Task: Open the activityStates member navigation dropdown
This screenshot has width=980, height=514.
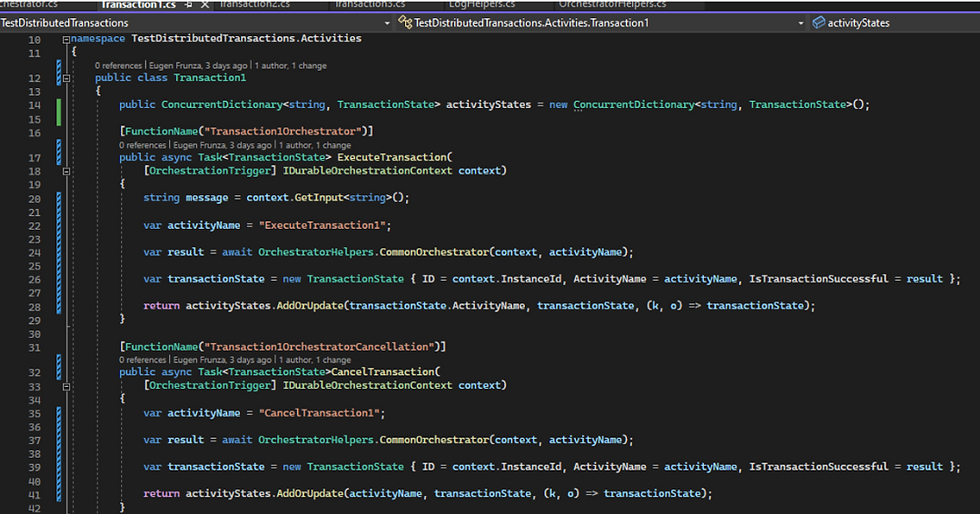Action: 894,23
